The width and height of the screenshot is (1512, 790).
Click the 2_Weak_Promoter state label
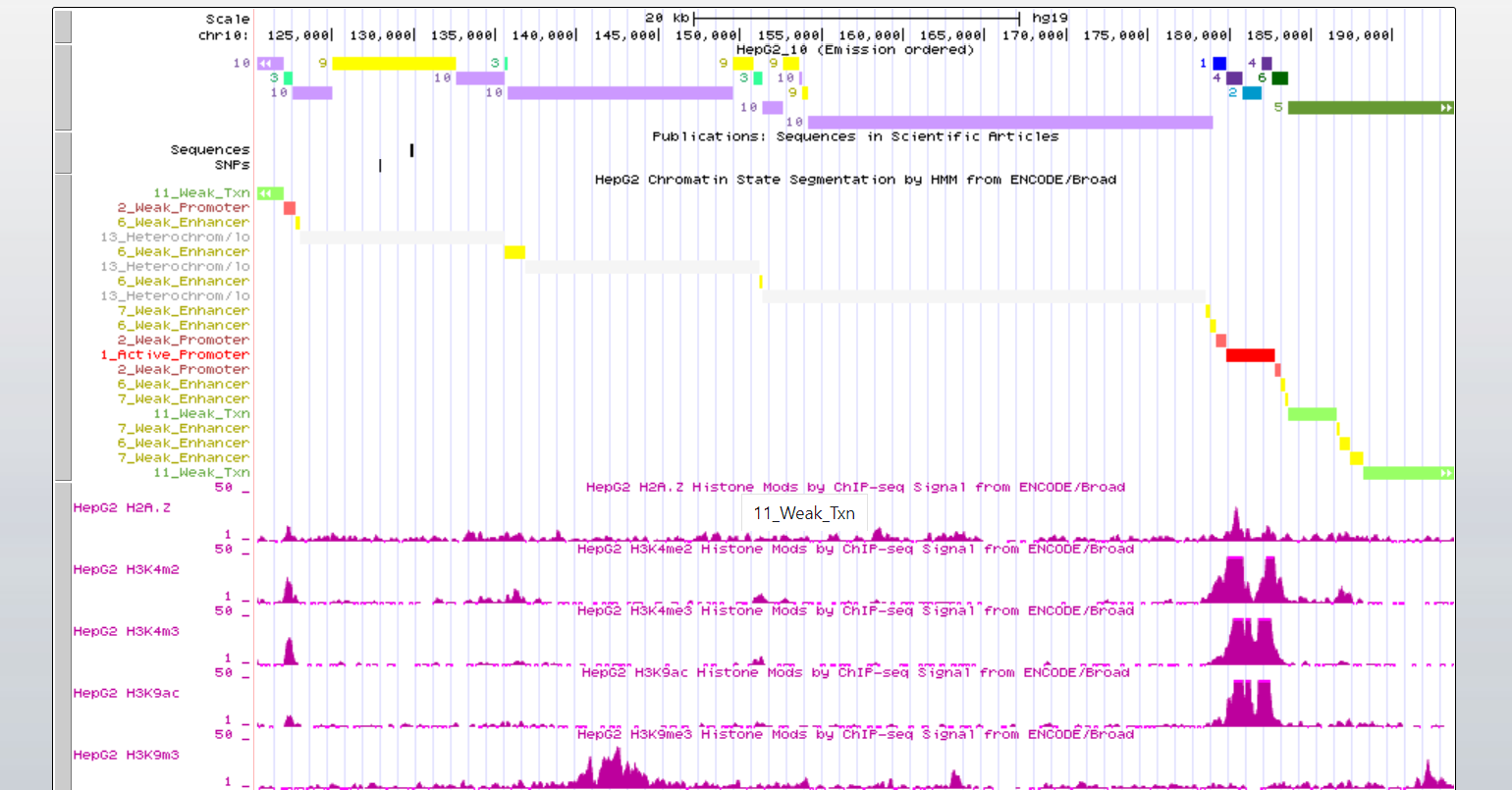[x=182, y=207]
